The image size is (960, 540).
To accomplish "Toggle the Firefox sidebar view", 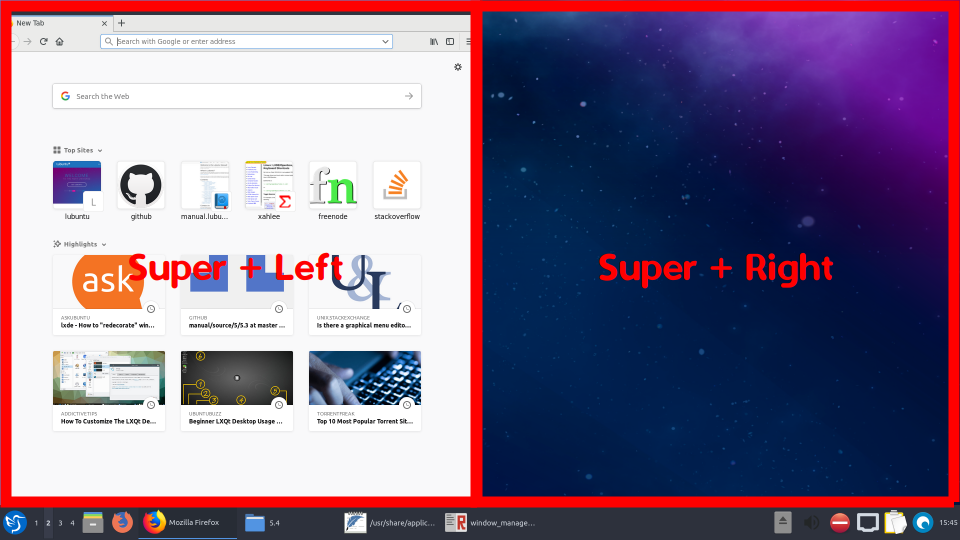I will click(450, 41).
